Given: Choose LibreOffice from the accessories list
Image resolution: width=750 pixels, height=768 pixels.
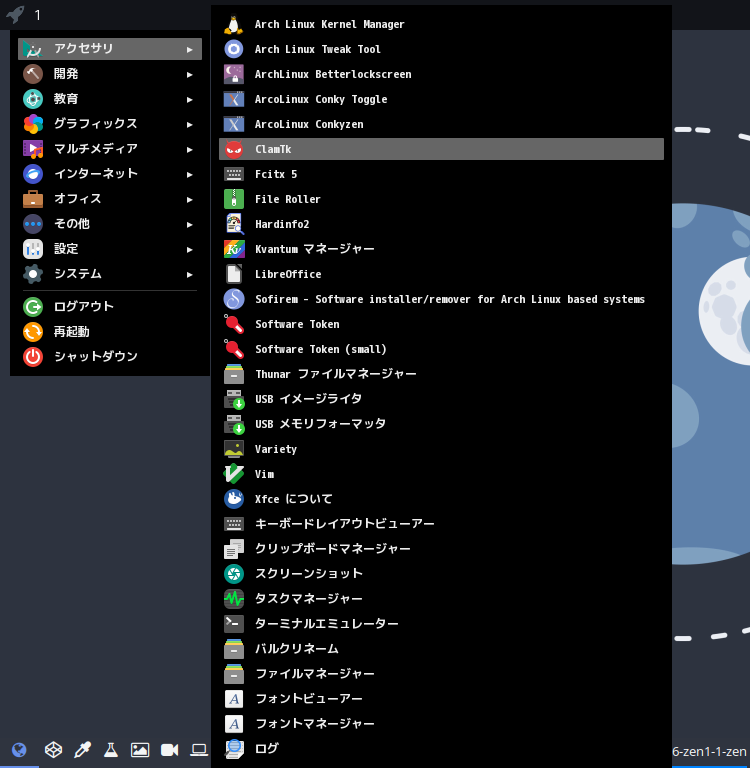Looking at the screenshot, I should point(288,274).
